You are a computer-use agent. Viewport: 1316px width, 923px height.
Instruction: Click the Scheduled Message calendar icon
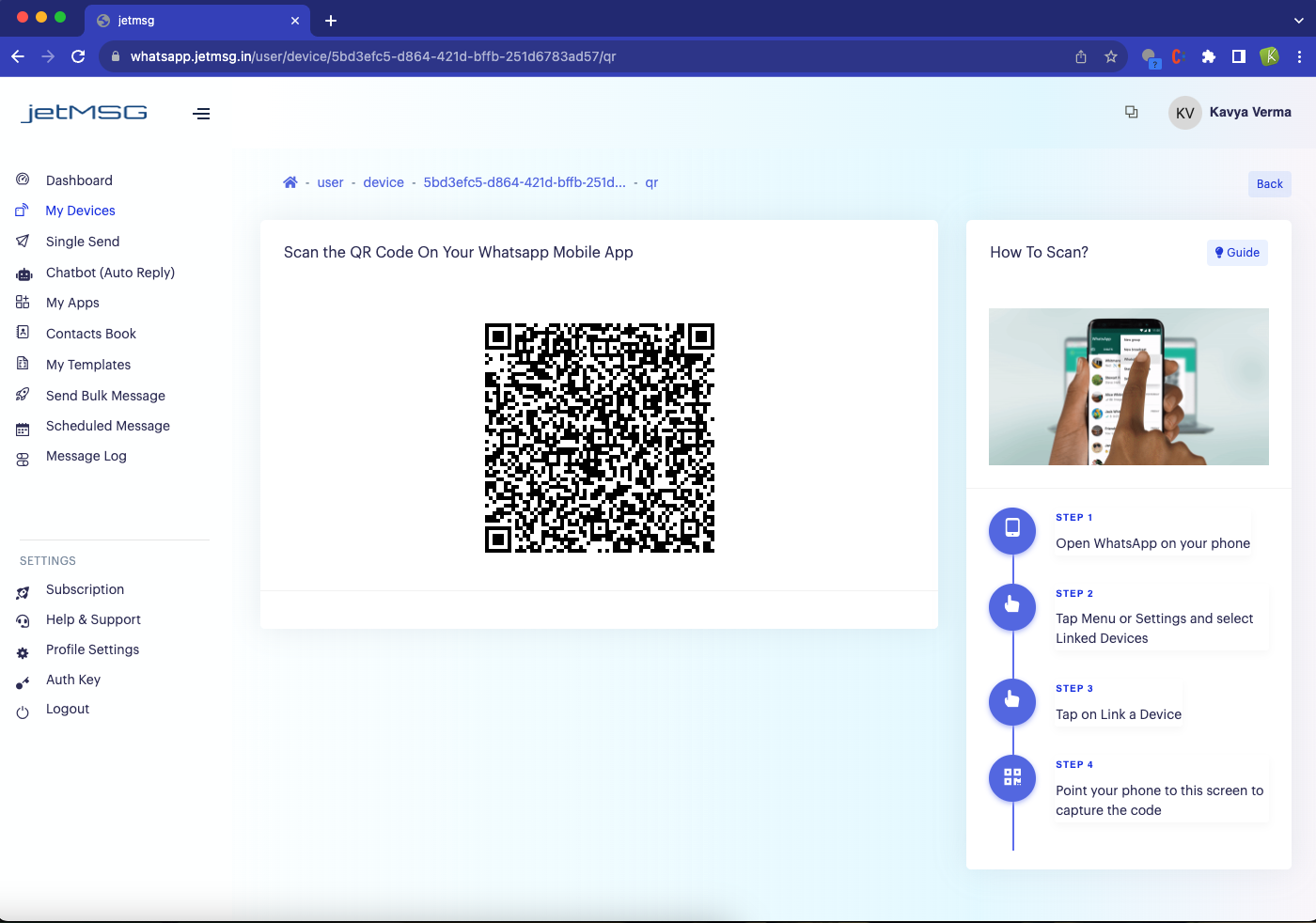click(23, 430)
